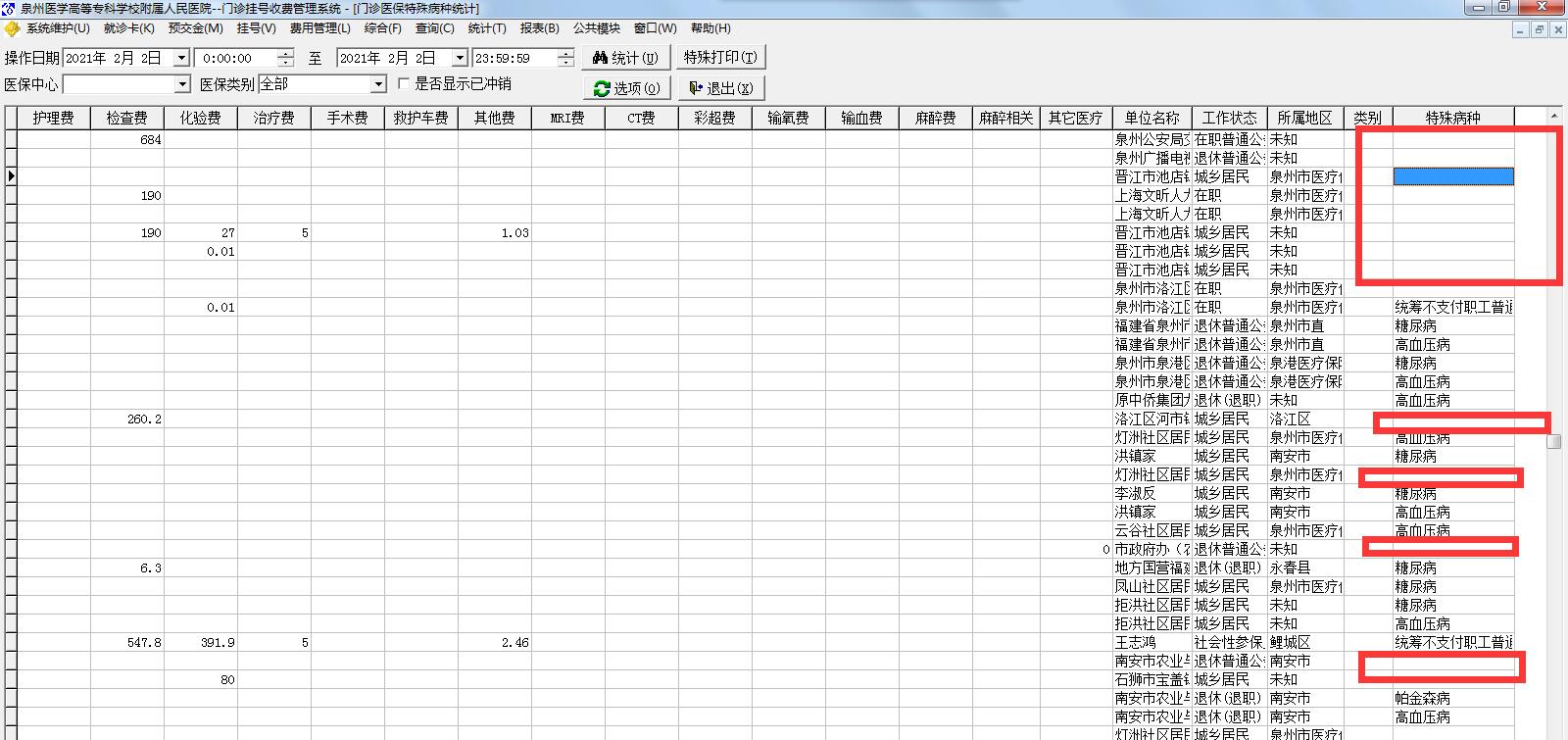Open the 窗口(W) menu

pyautogui.click(x=656, y=28)
